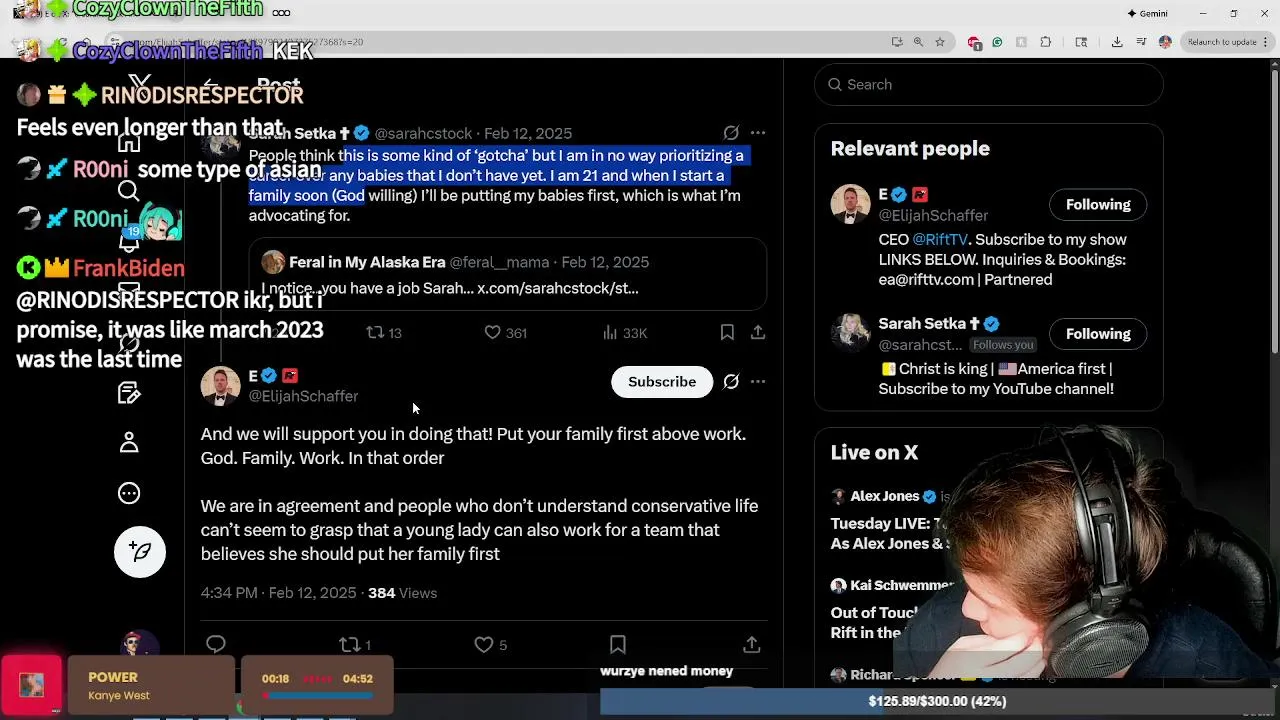Viewport: 1280px width, 720px height.
Task: Open the green Grammarly extension icon
Action: pyautogui.click(x=997, y=42)
